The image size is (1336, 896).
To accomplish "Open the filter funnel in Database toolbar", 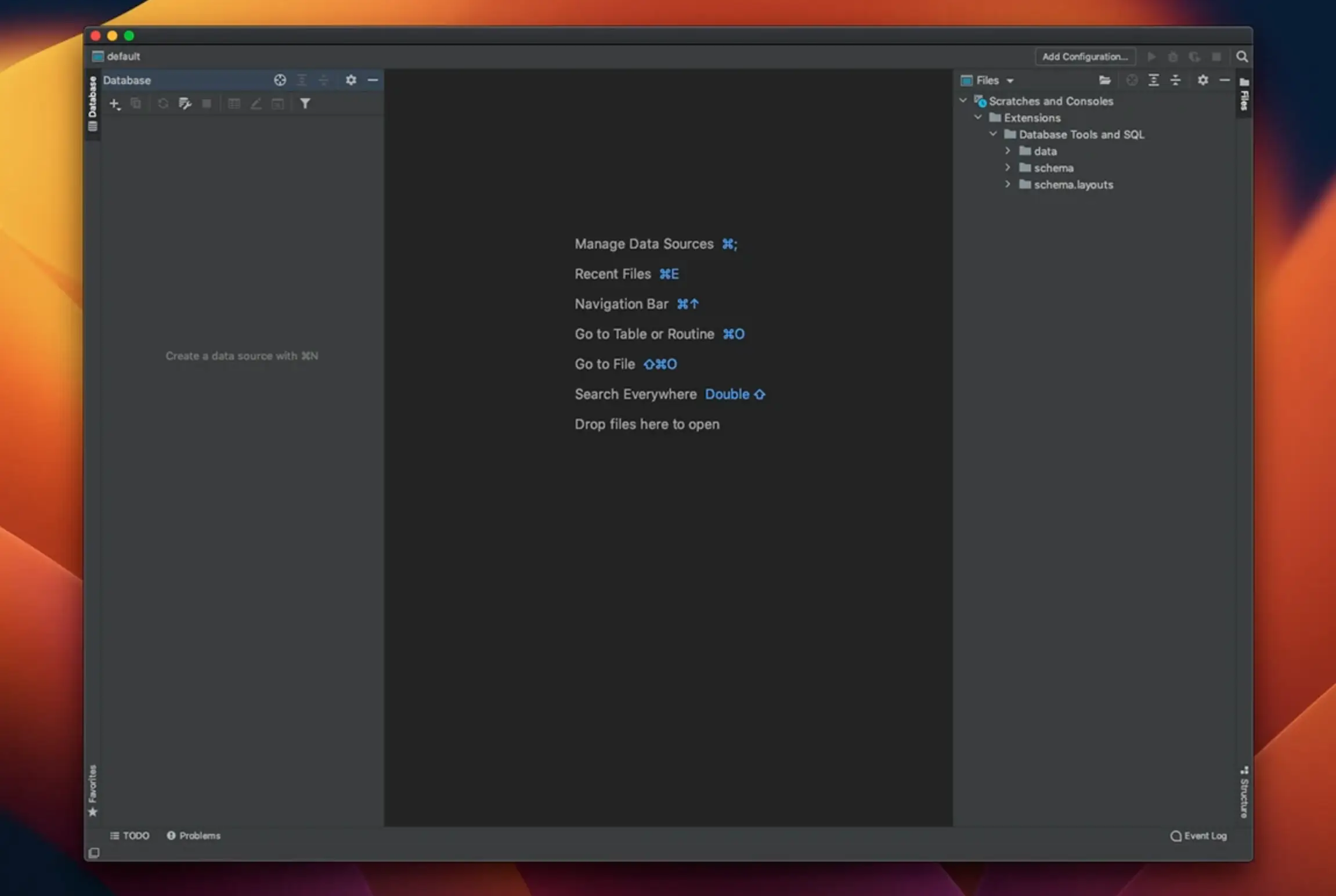I will tap(305, 104).
